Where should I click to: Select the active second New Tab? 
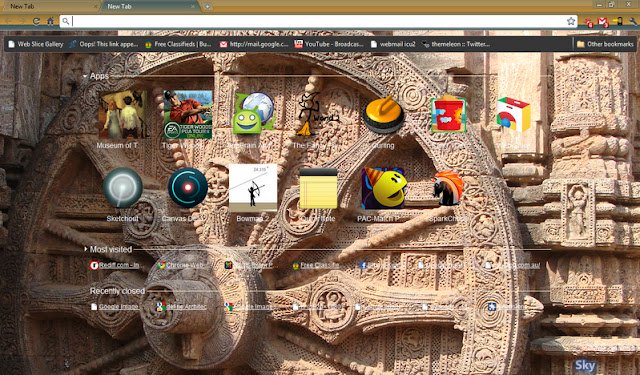(x=149, y=6)
